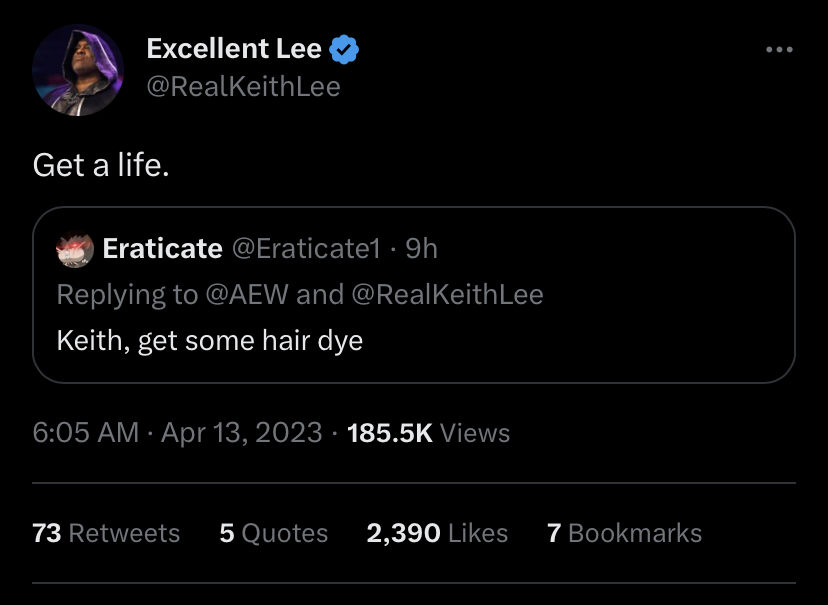This screenshot has height=605, width=828.
Task: Open the 5 Quotes list
Action: click(273, 533)
